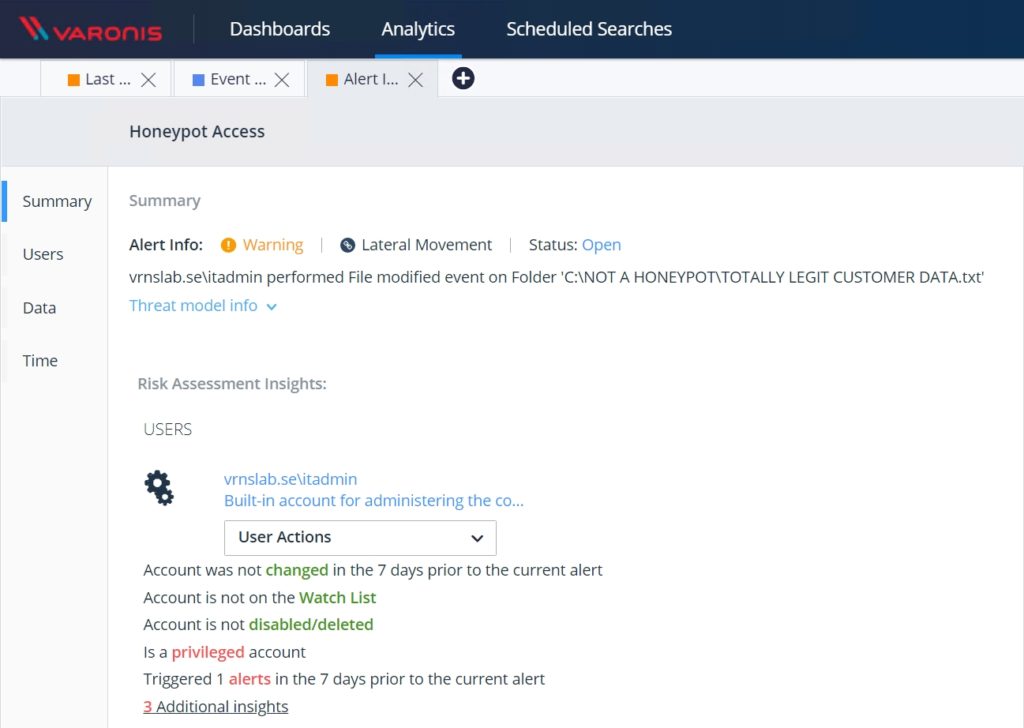Change the alert status 'Open'
This screenshot has height=728, width=1024.
pos(601,245)
